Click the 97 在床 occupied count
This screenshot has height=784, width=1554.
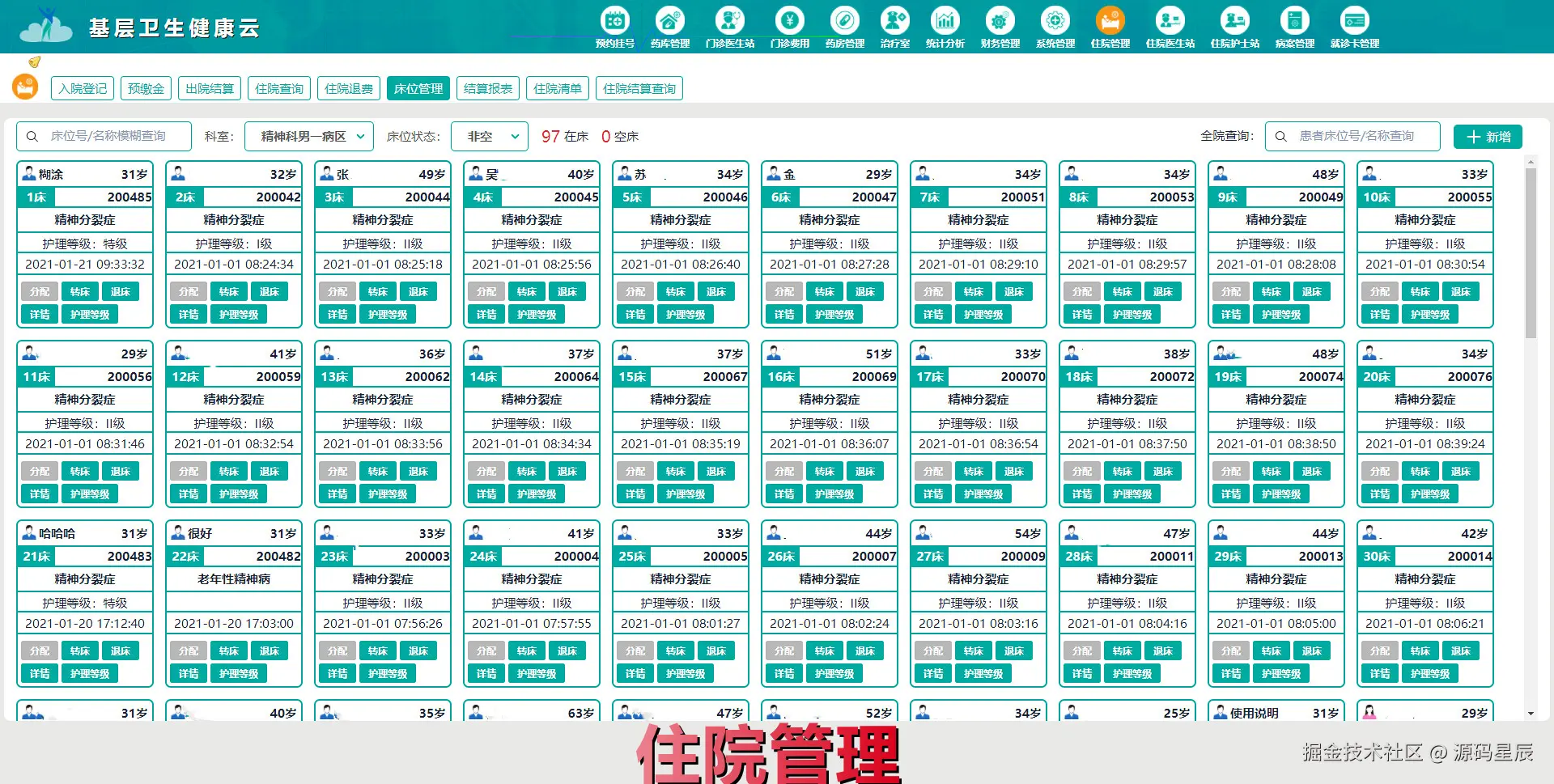pos(565,137)
